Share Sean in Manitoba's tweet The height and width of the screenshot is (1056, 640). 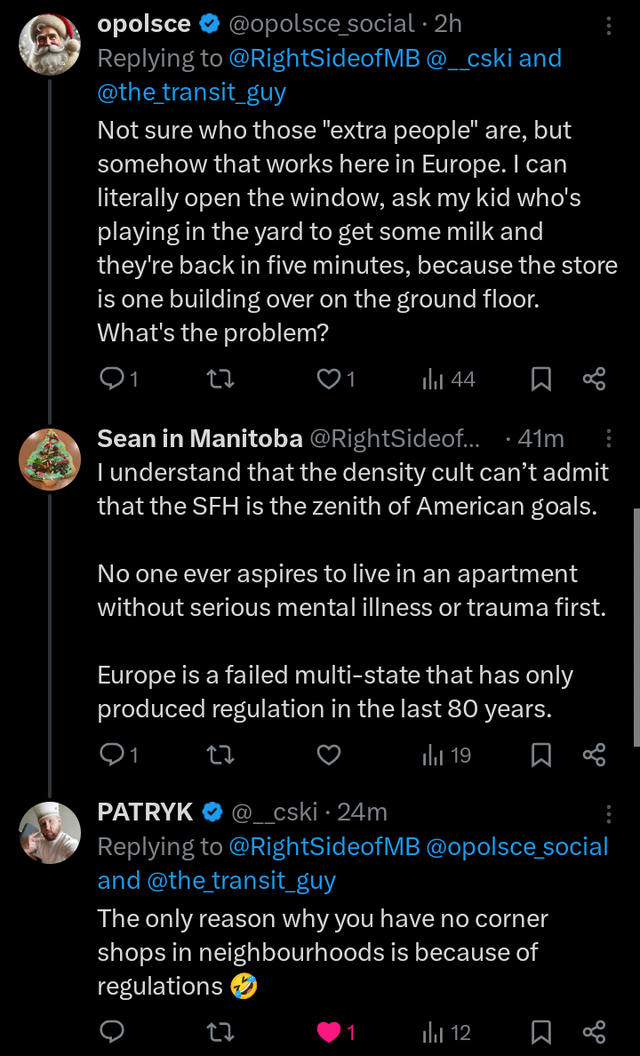coord(594,755)
